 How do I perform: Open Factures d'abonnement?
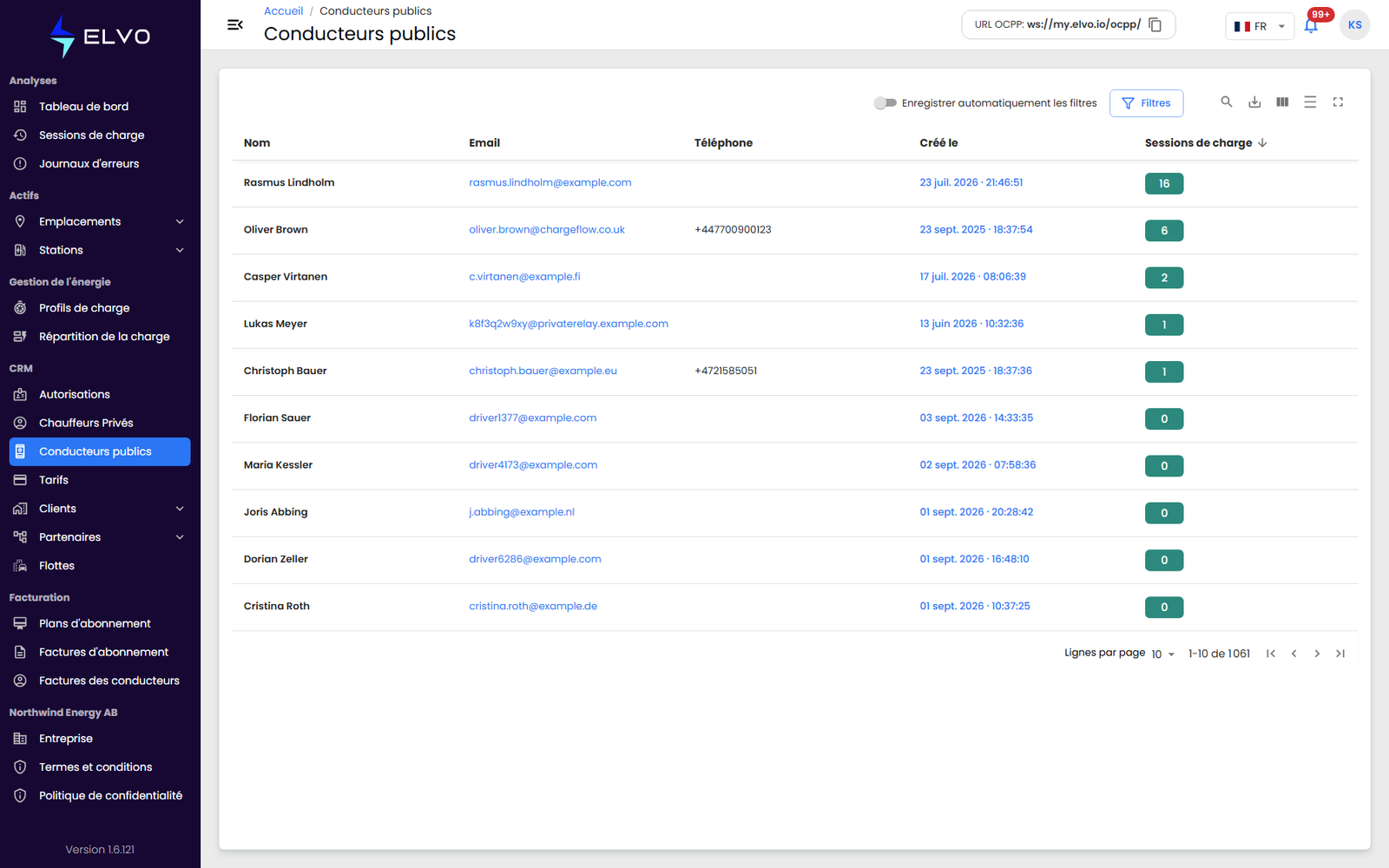pos(100,653)
